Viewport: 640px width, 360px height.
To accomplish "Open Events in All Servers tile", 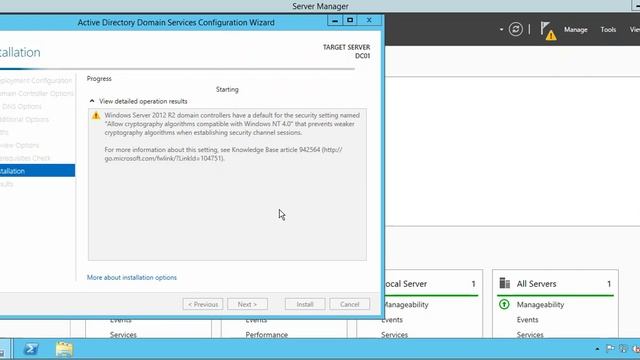I will point(527,320).
